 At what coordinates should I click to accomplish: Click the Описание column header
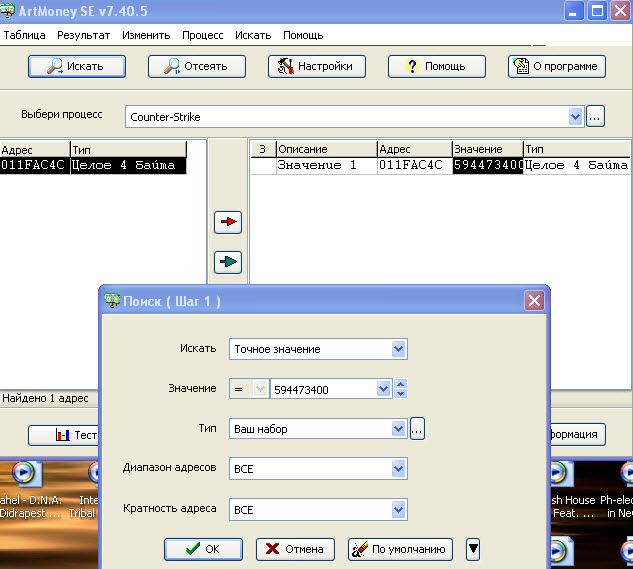pyautogui.click(x=326, y=149)
